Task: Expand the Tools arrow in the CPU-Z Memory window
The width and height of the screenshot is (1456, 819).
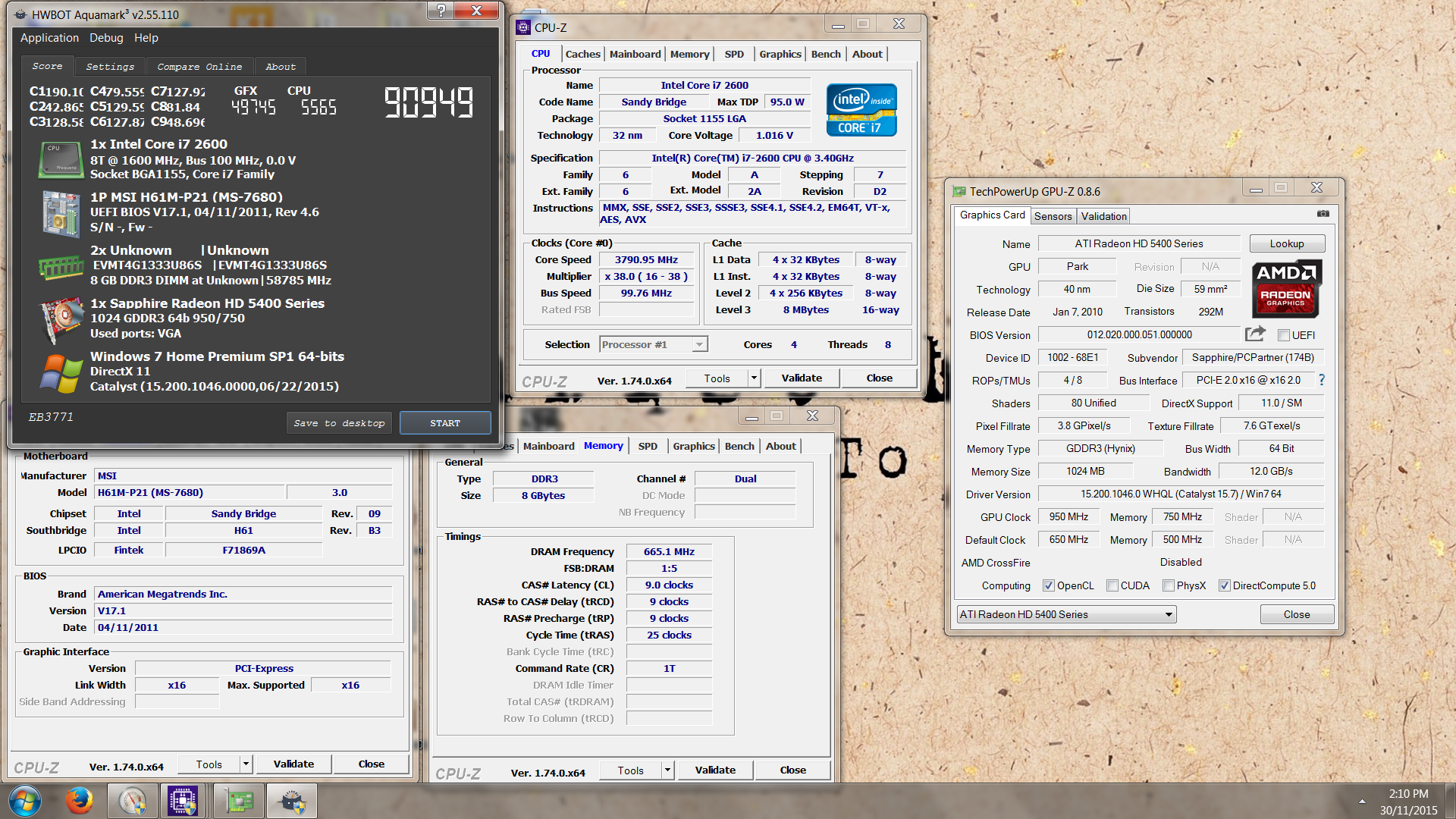Action: [x=667, y=770]
